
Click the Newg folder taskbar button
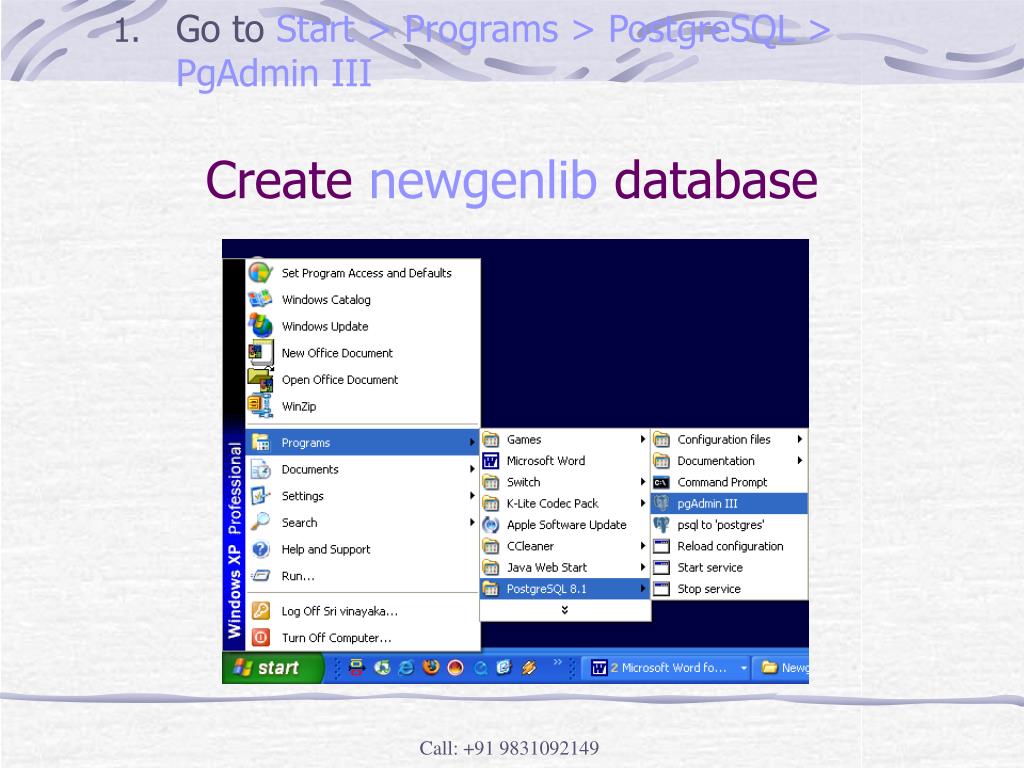click(x=781, y=667)
